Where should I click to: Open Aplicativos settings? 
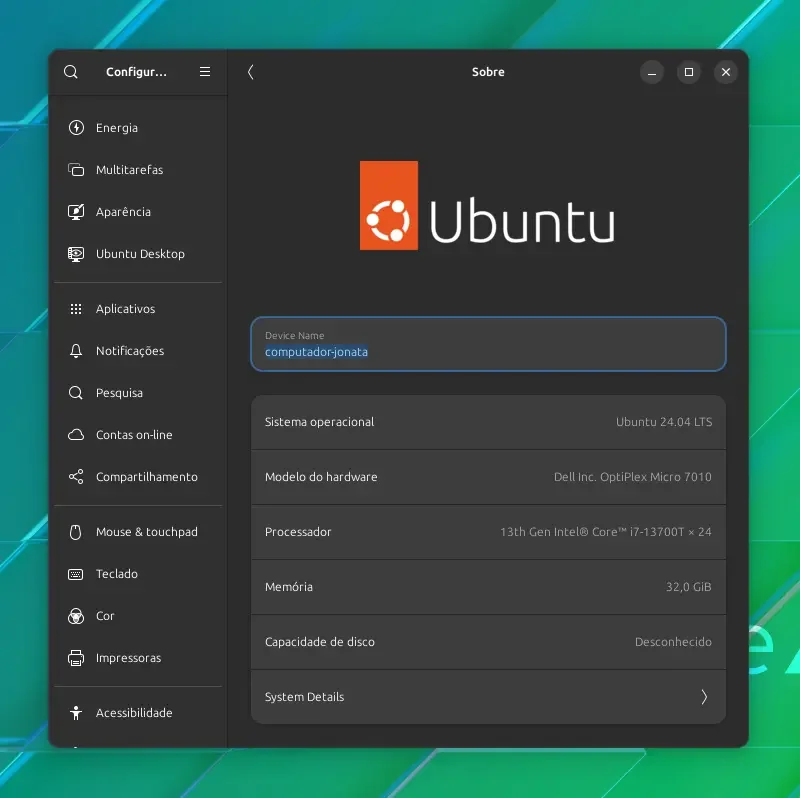point(138,309)
